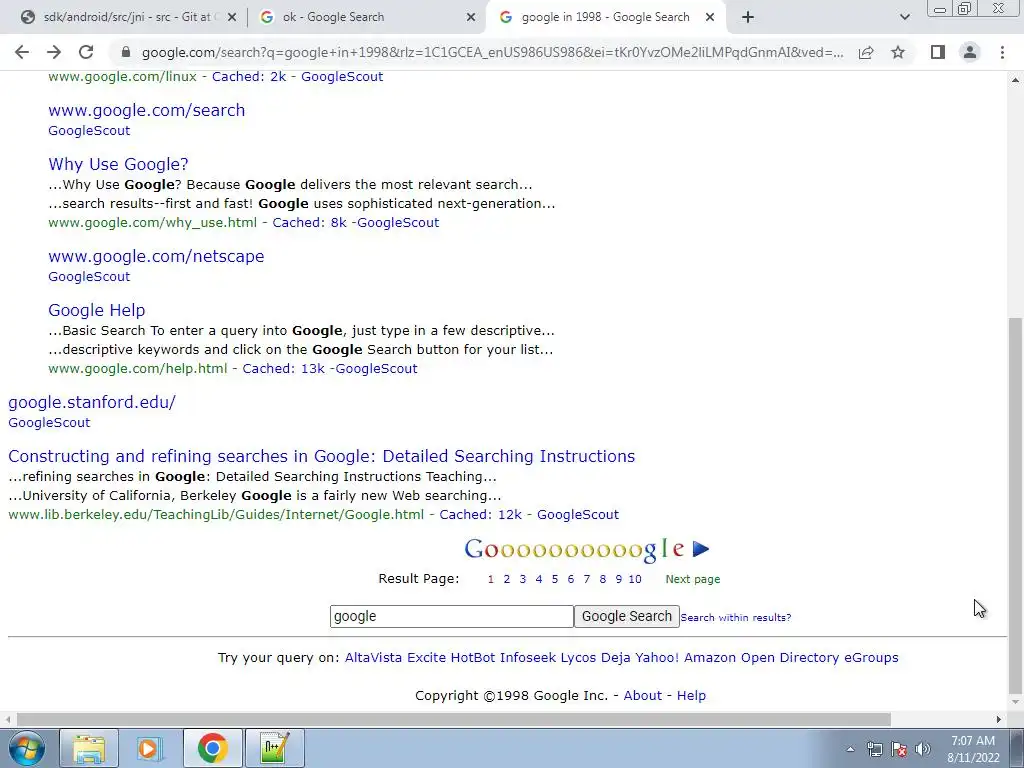Click the browser forward arrow
This screenshot has width=1024, height=768.
[x=54, y=52]
